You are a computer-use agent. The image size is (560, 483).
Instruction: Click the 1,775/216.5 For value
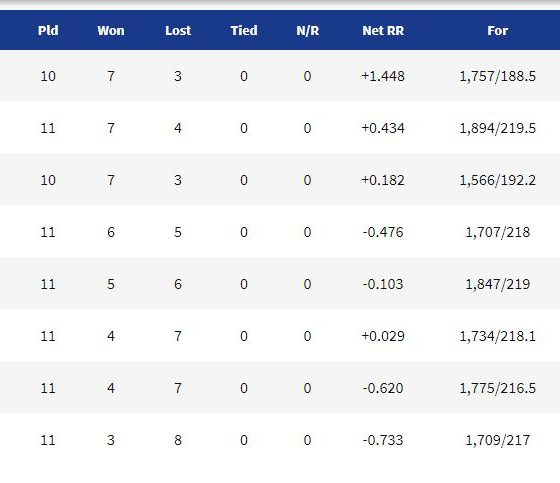498,388
